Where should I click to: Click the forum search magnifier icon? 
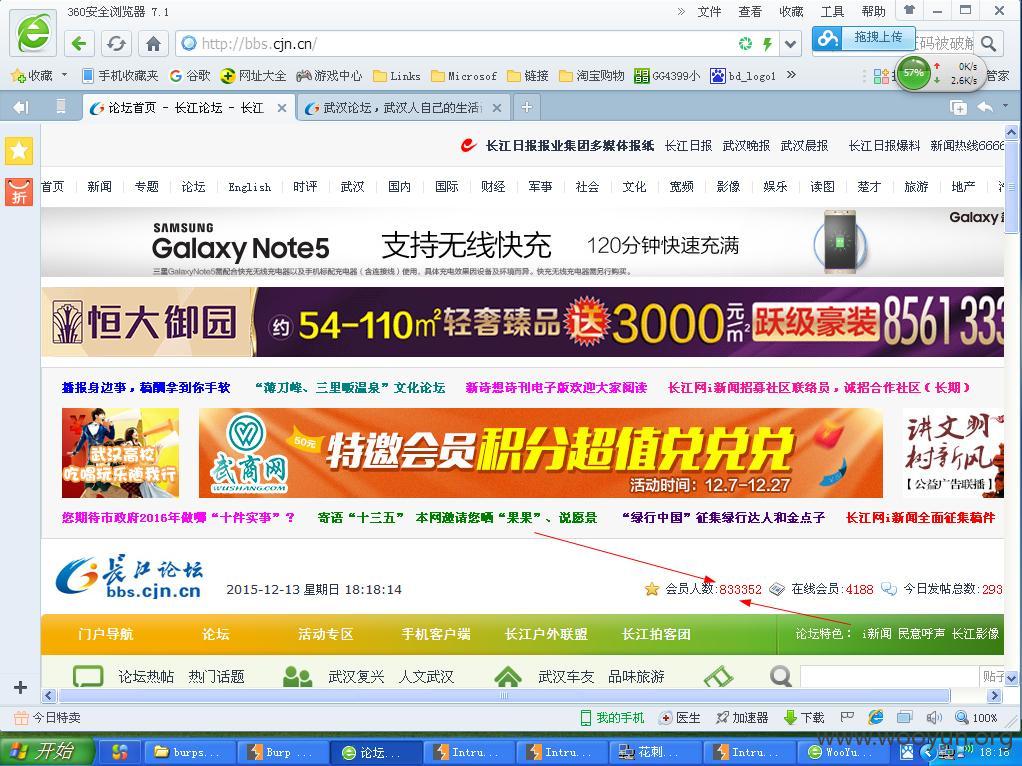coord(780,676)
